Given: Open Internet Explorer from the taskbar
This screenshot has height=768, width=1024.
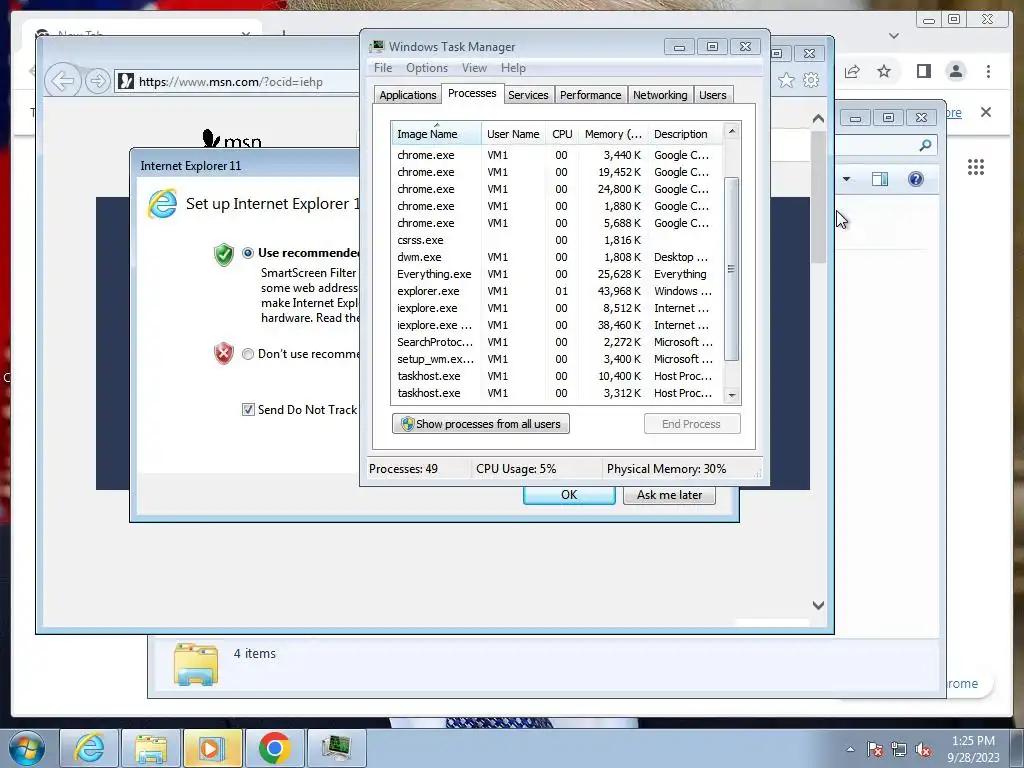Looking at the screenshot, I should point(89,748).
